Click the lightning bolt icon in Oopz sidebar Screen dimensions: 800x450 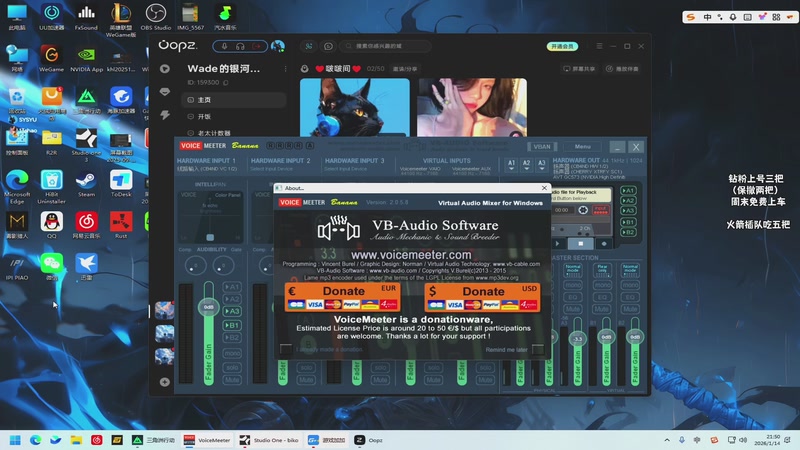165,115
